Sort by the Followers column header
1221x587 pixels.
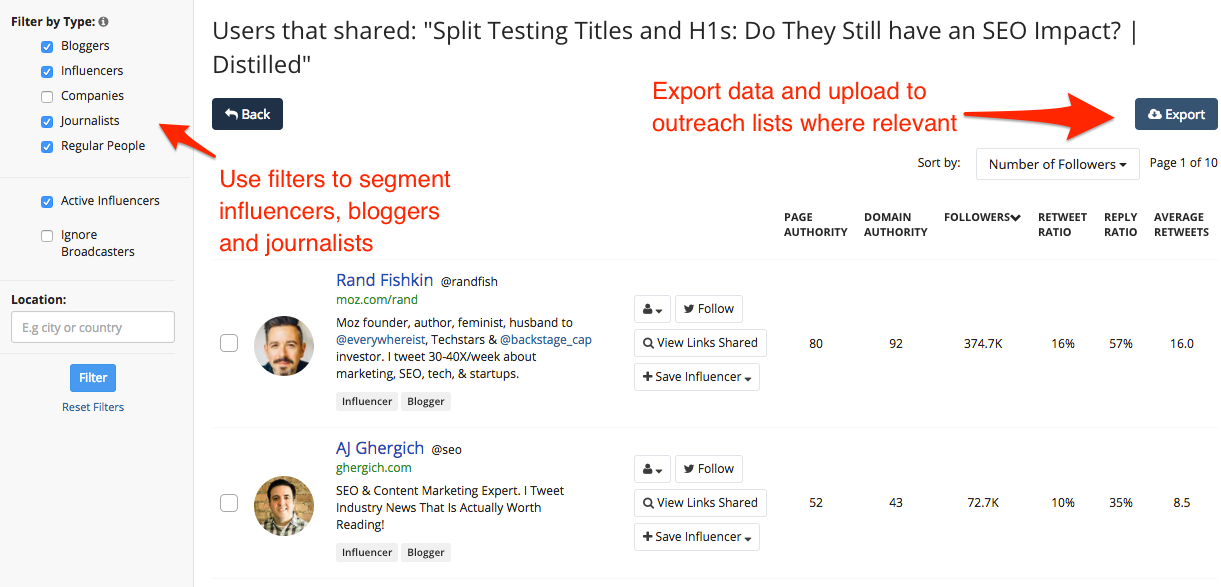tap(981, 217)
